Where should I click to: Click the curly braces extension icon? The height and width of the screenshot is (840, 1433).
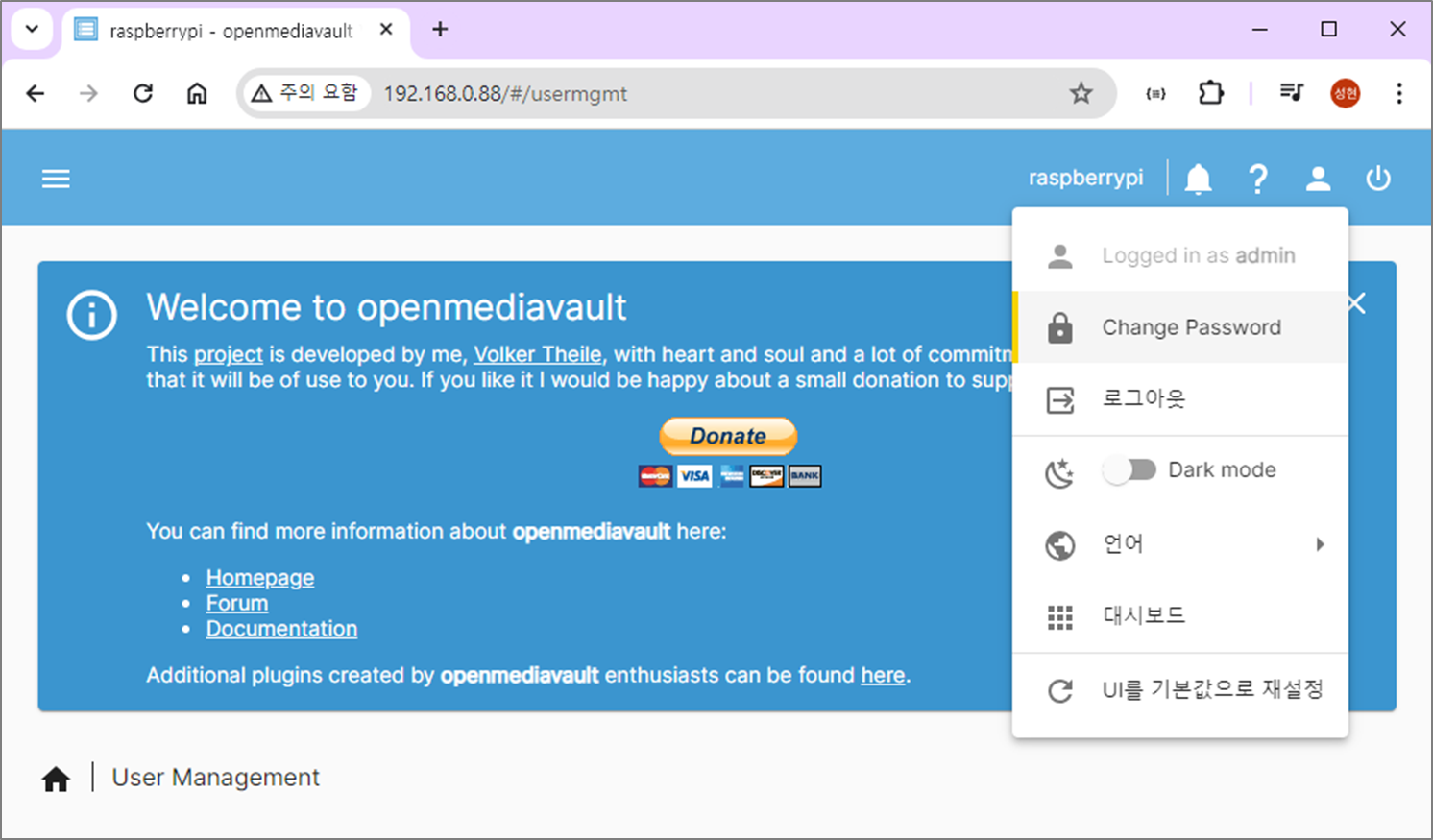1156,93
